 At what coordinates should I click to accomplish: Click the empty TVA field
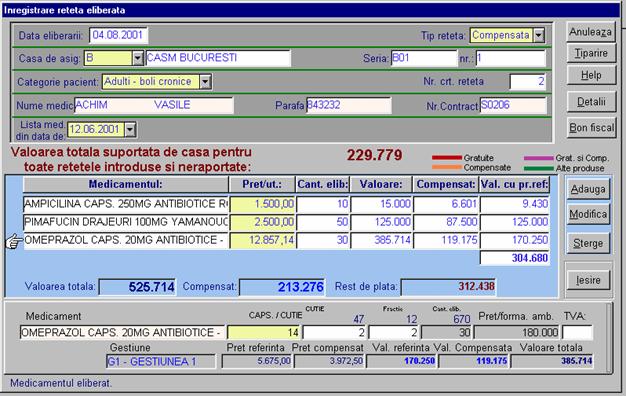[x=577, y=333]
